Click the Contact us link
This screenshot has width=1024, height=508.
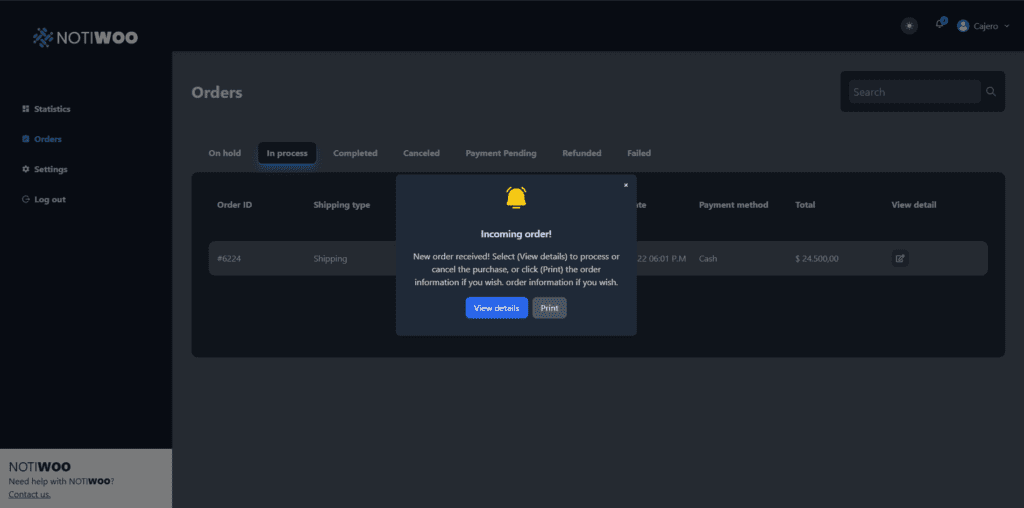[29, 494]
